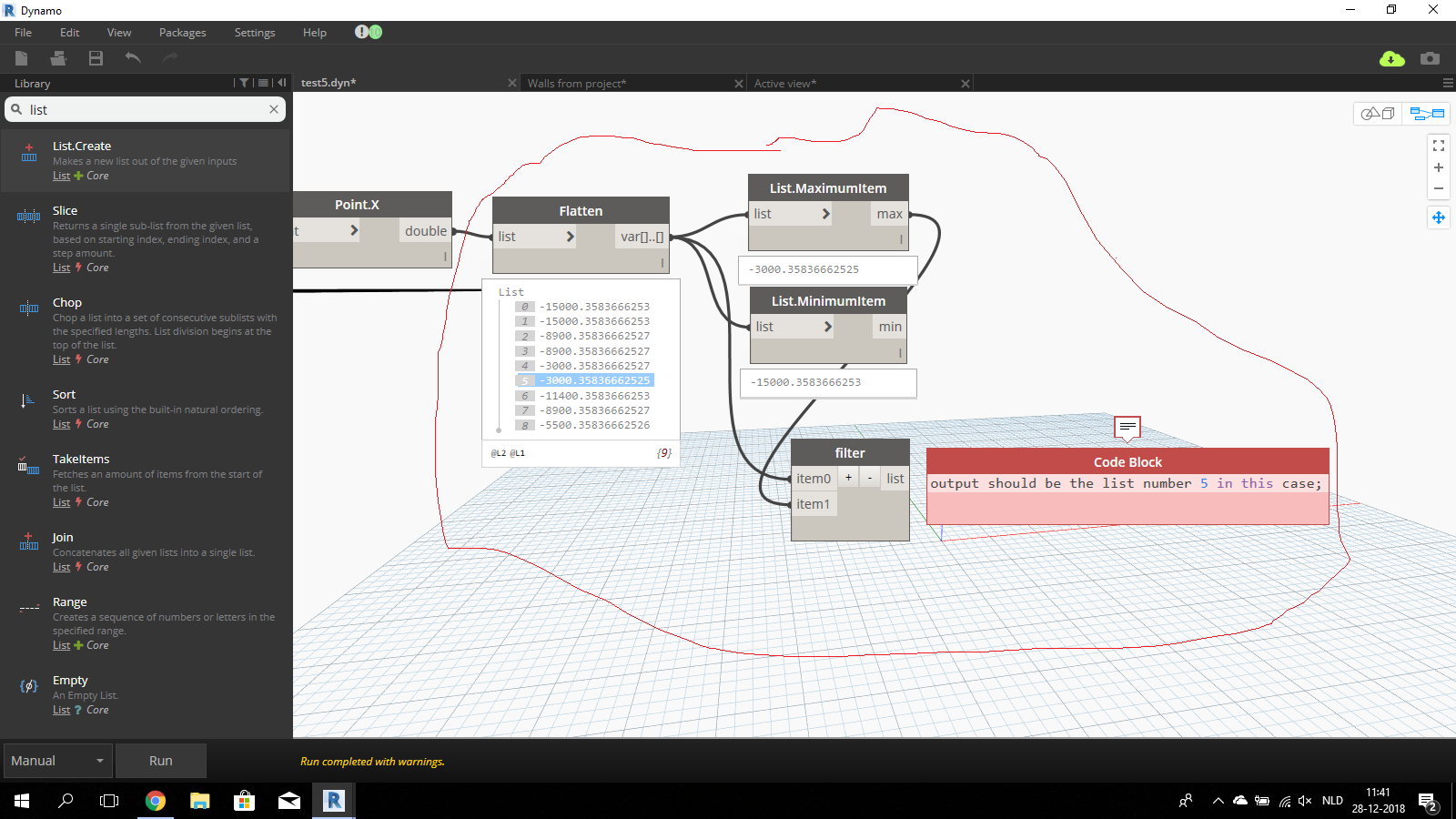Close the test5.dyn tab

pos(512,83)
